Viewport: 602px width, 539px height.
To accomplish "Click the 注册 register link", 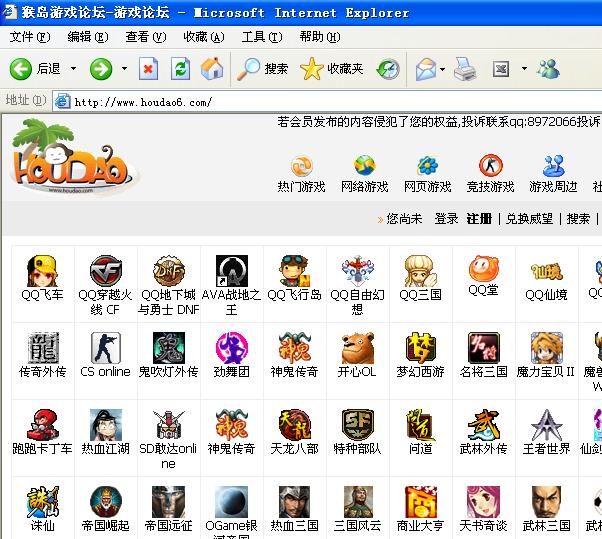I will (x=479, y=219).
